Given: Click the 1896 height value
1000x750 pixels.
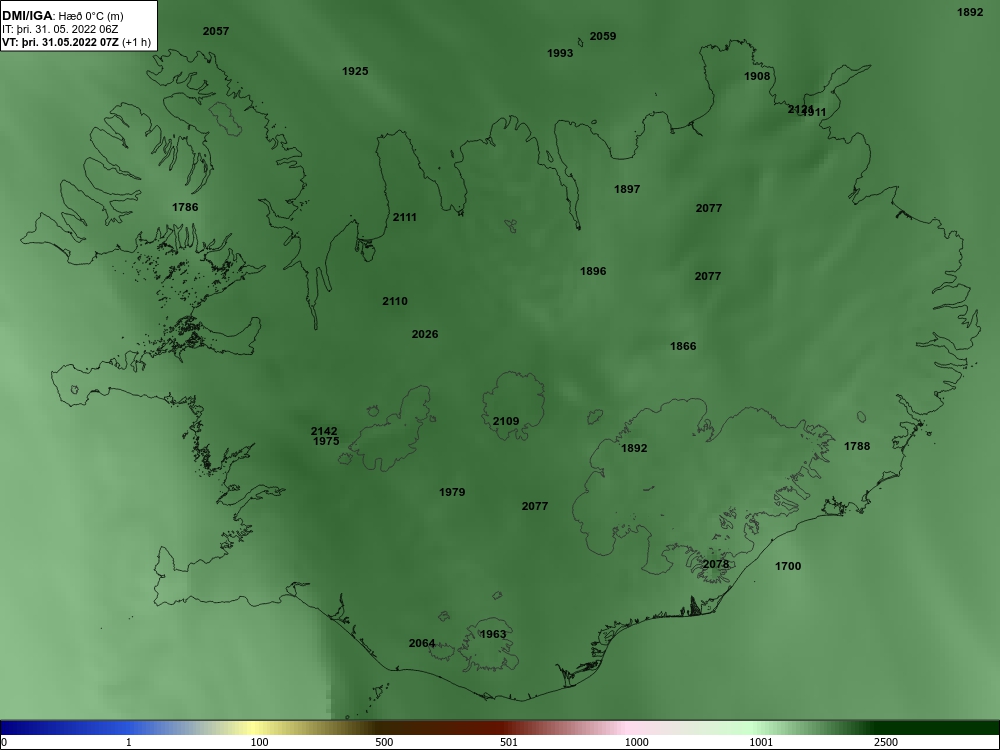Looking at the screenshot, I should [x=593, y=272].
